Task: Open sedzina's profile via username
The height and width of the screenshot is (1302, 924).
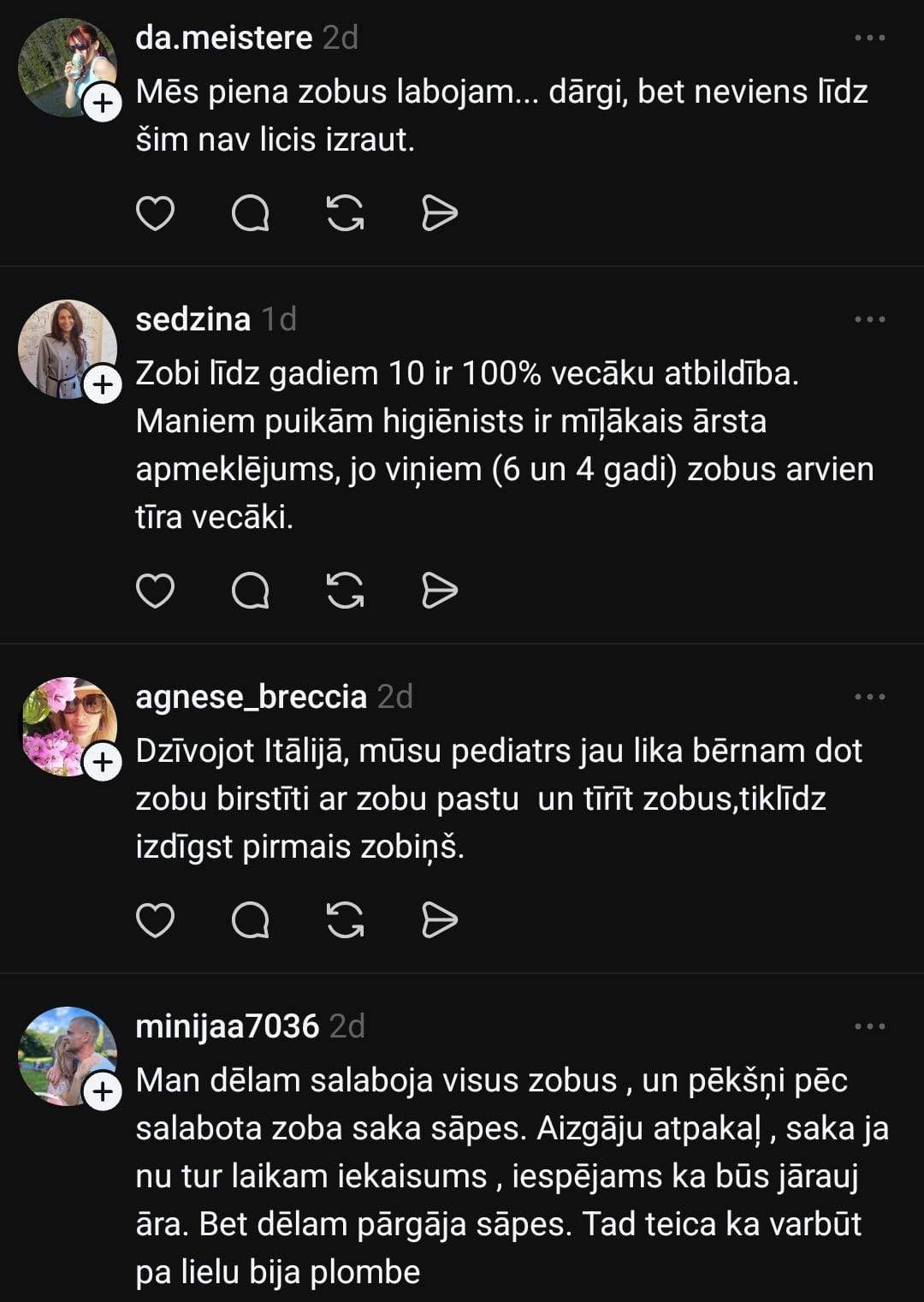Action: 193,319
